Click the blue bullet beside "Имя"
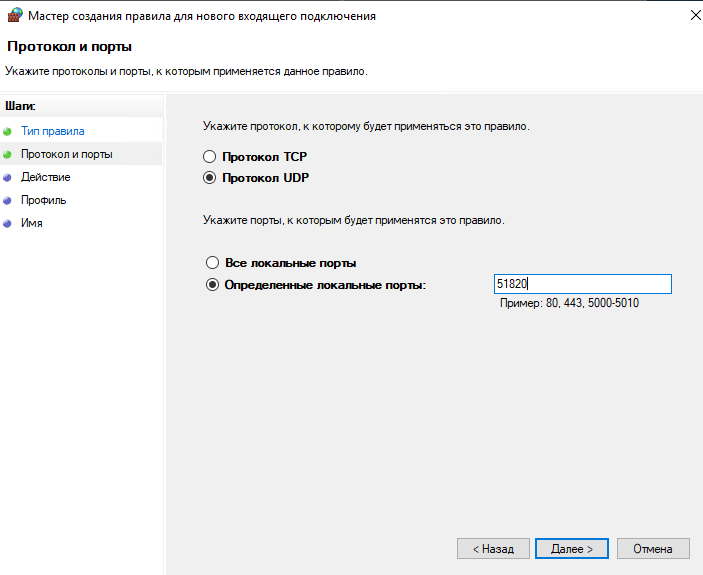The height and width of the screenshot is (575, 703). point(7,223)
